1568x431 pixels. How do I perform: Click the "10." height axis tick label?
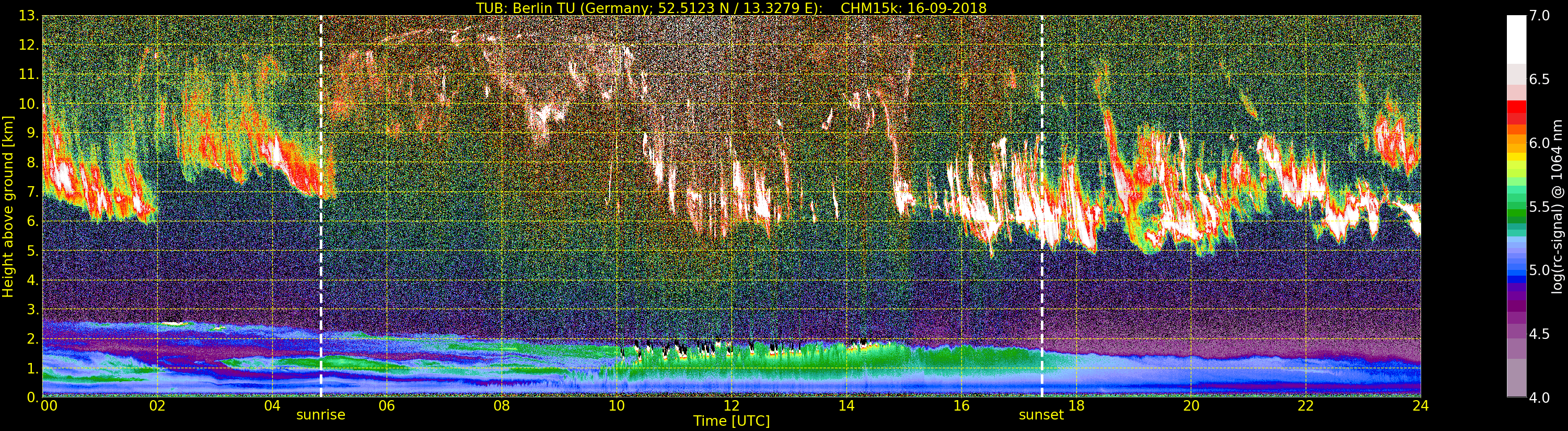pyautogui.click(x=29, y=104)
